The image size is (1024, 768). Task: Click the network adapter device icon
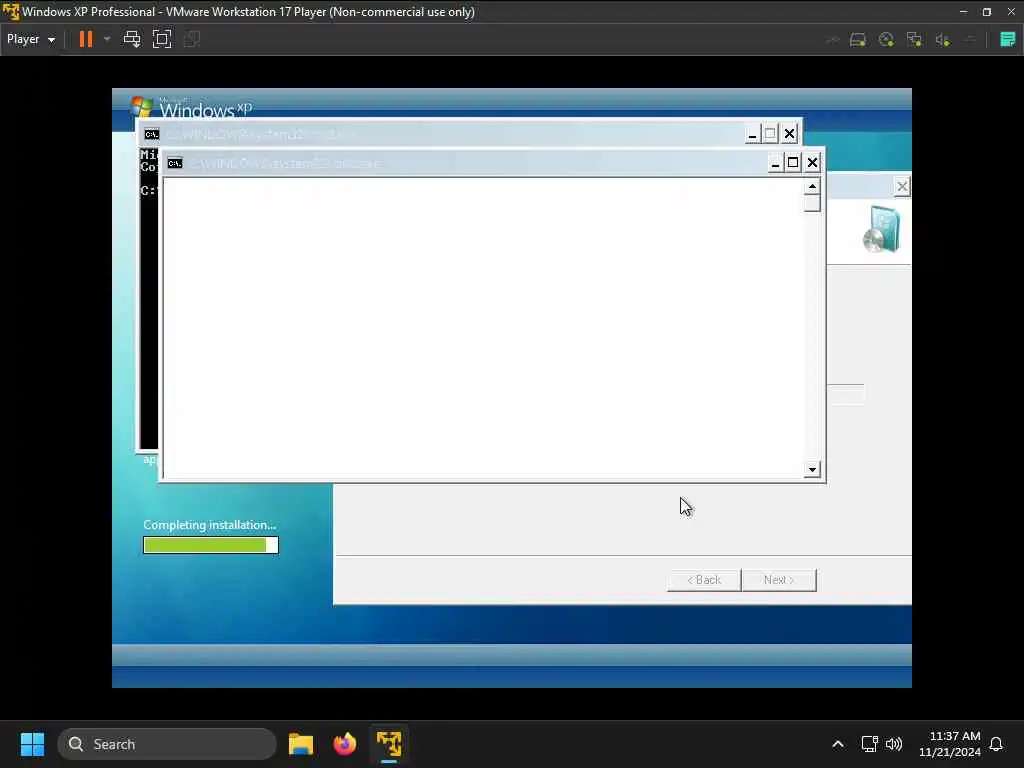click(x=914, y=40)
